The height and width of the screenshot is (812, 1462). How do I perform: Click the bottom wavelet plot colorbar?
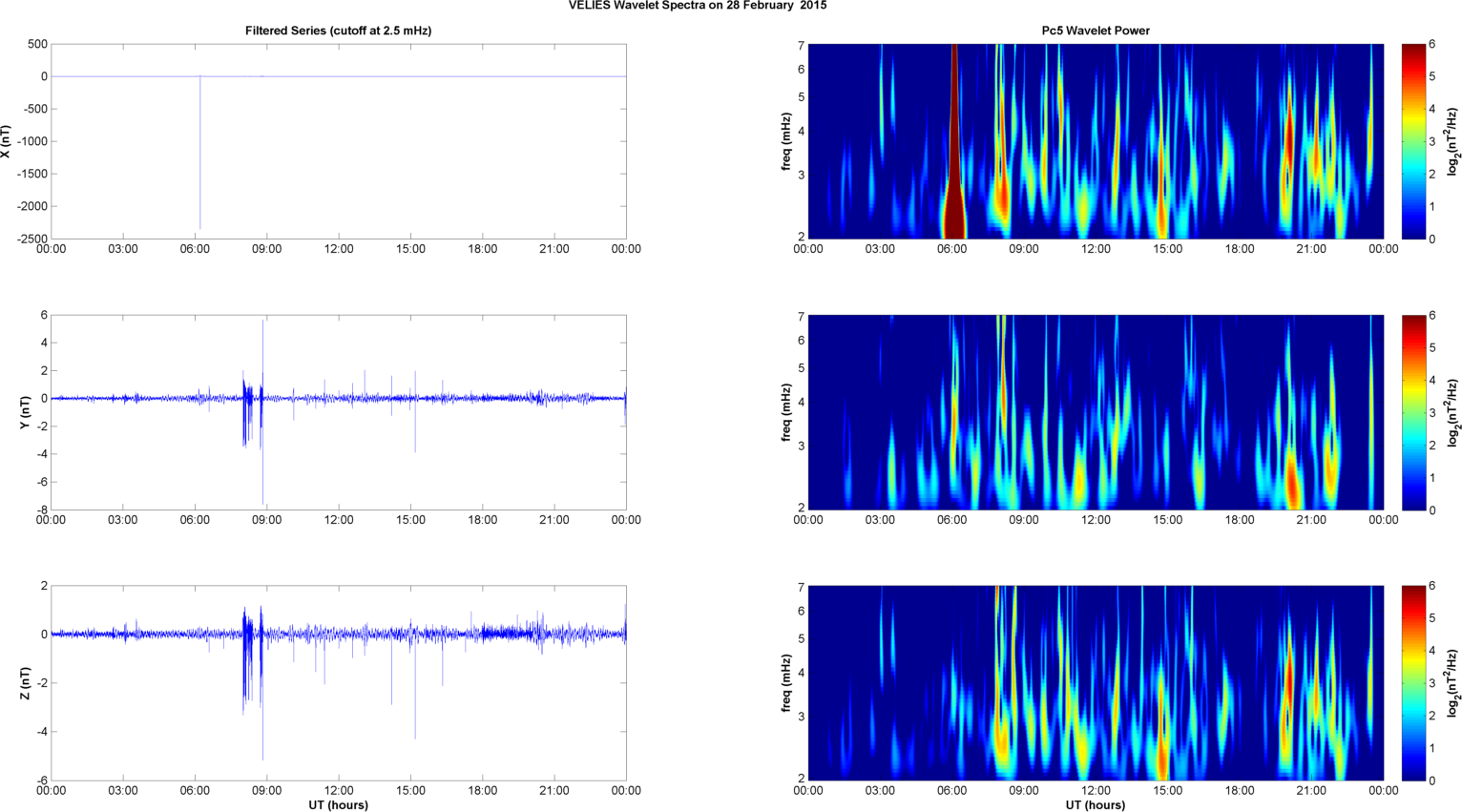point(1414,683)
